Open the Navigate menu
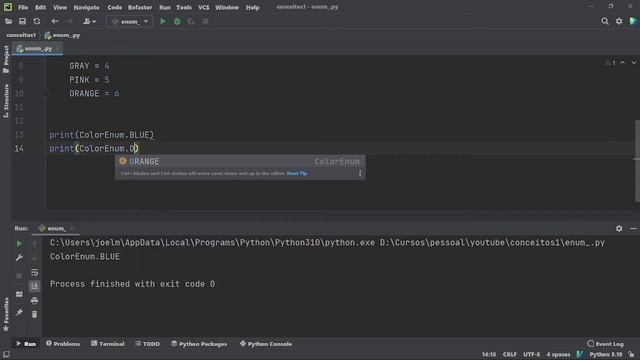Image resolution: width=640 pixels, height=360 pixels. coord(86,7)
